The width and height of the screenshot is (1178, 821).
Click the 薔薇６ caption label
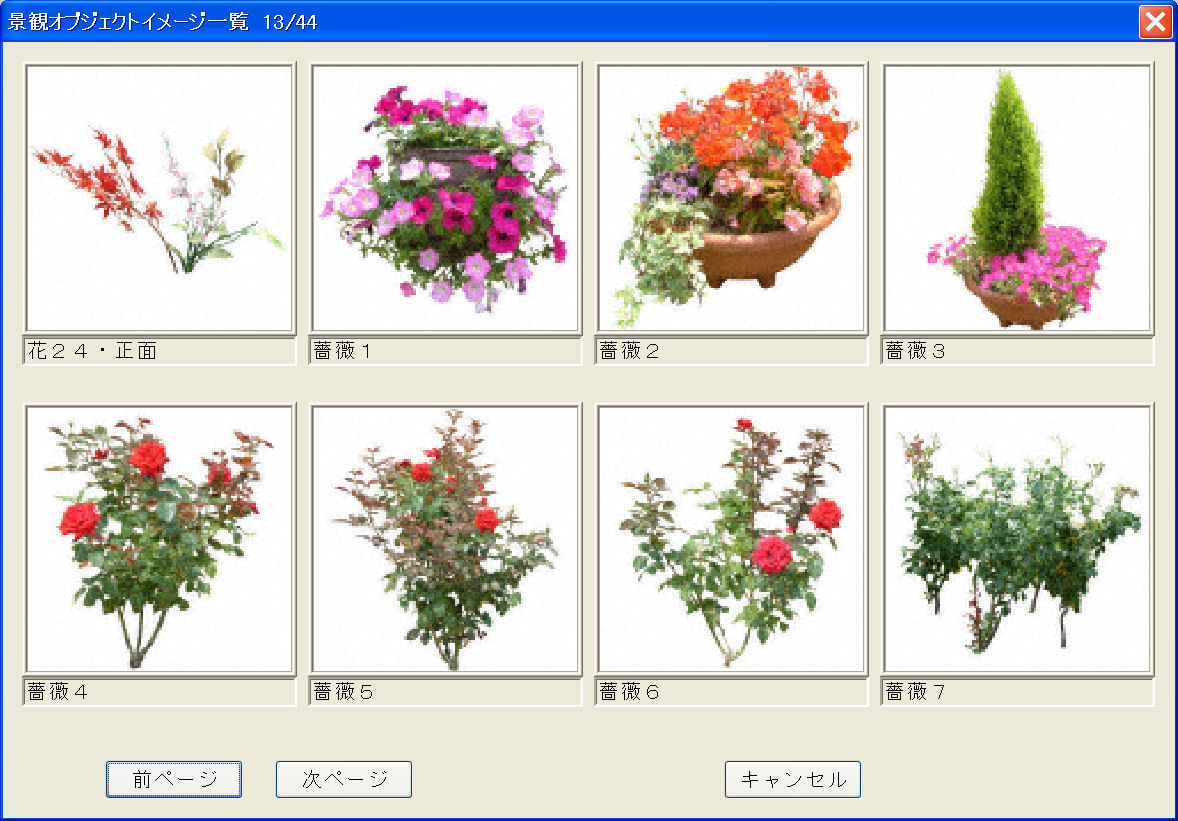tap(732, 692)
